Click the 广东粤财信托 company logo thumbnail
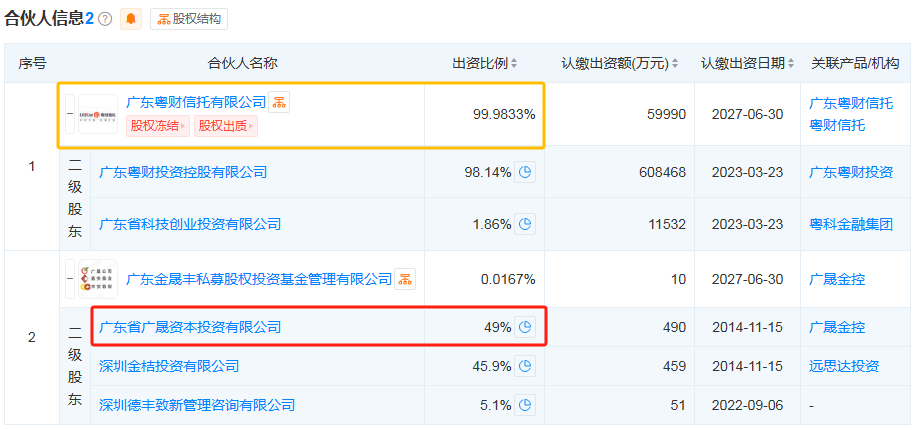This screenshot has width=916, height=430. (98, 114)
